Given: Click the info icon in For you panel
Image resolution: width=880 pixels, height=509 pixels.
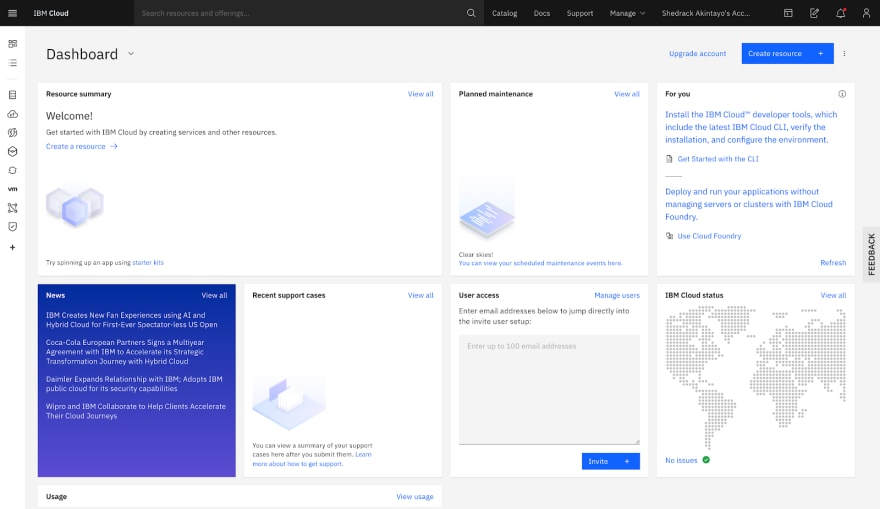Looking at the screenshot, I should [842, 94].
